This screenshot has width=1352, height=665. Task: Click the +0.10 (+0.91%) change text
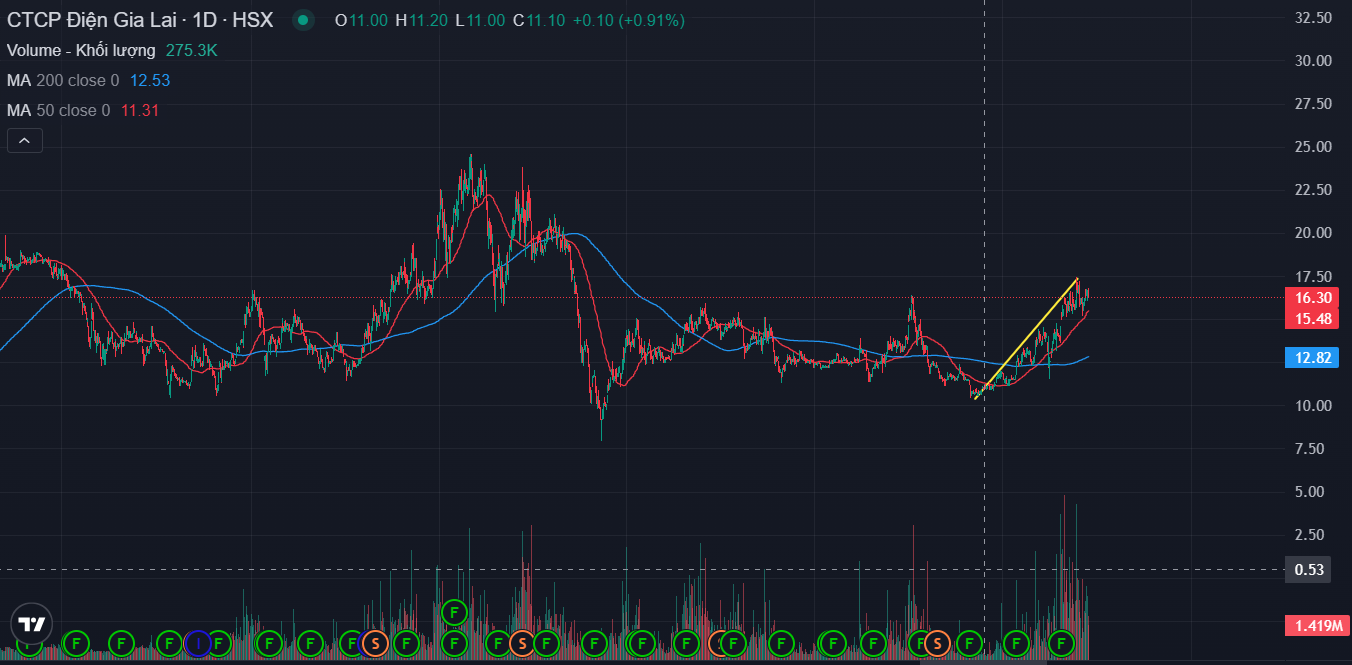[x=628, y=20]
